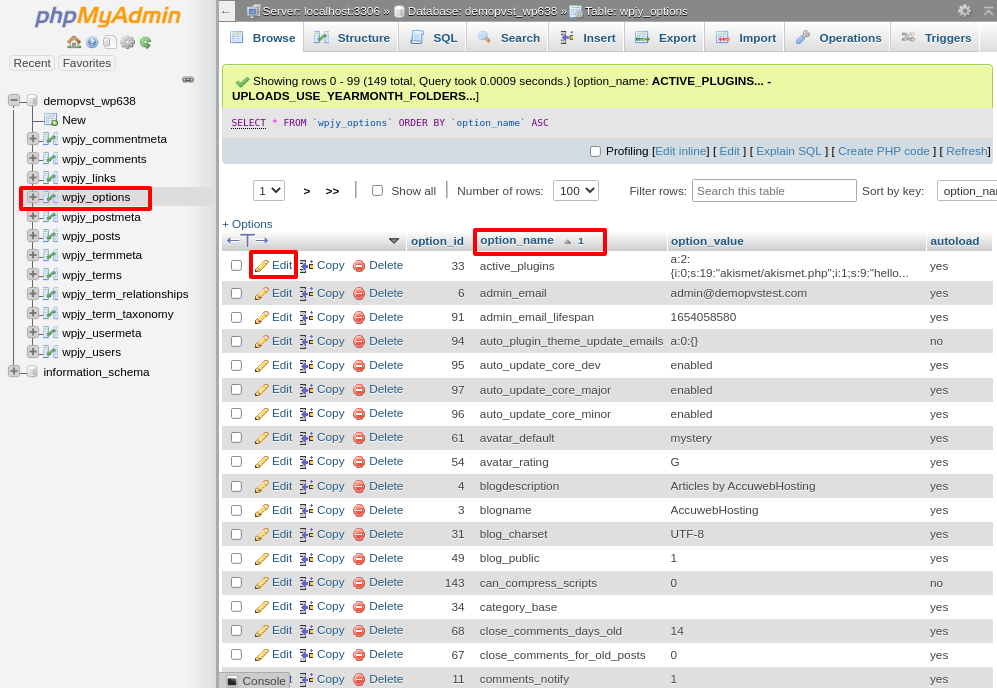Click table icon next to wpjy_posts

click(x=51, y=236)
